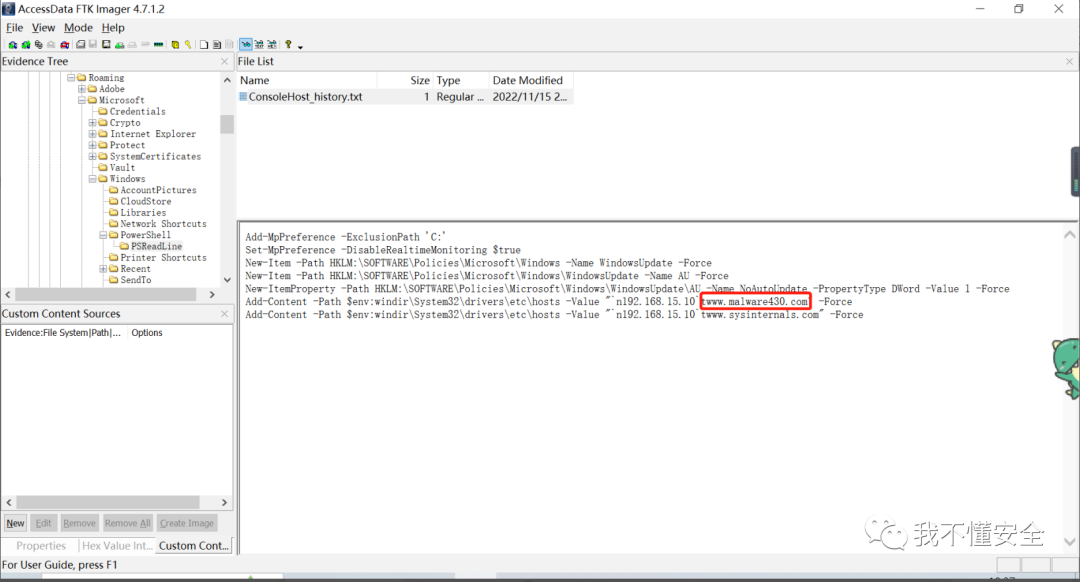
Task: Click the Create Disk Image icon
Action: [81, 45]
